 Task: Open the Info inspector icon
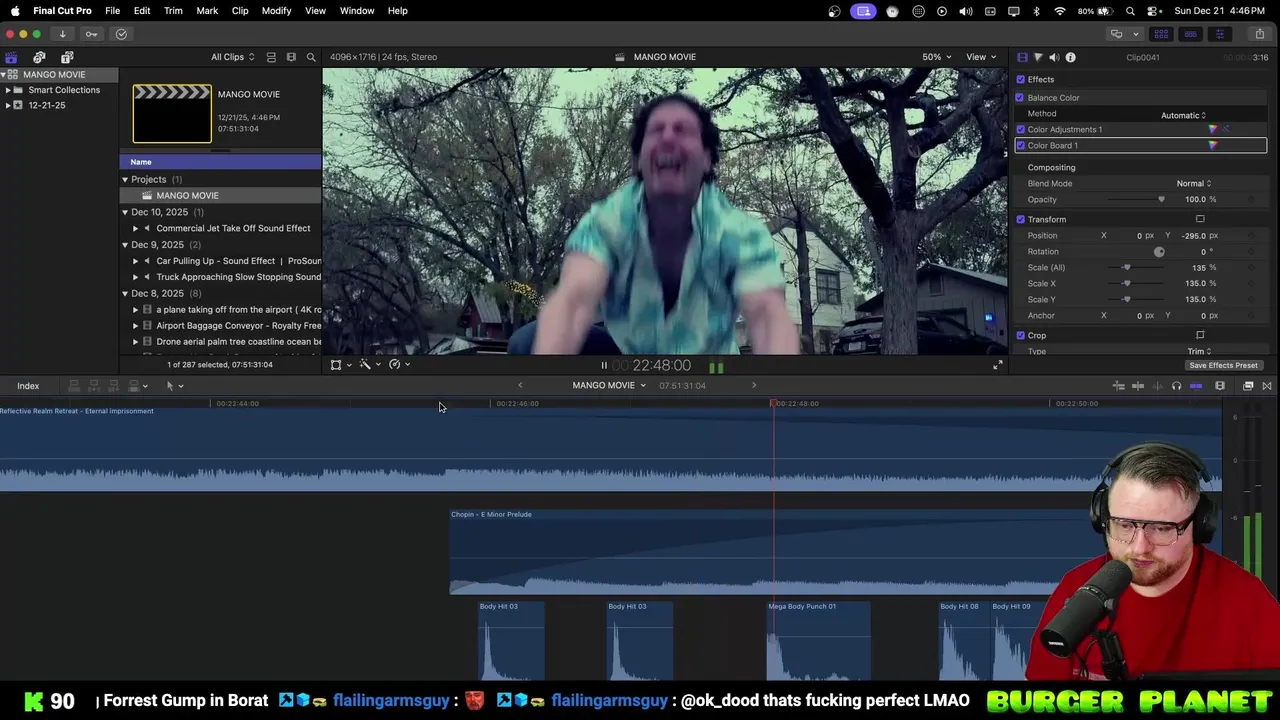[1070, 58]
